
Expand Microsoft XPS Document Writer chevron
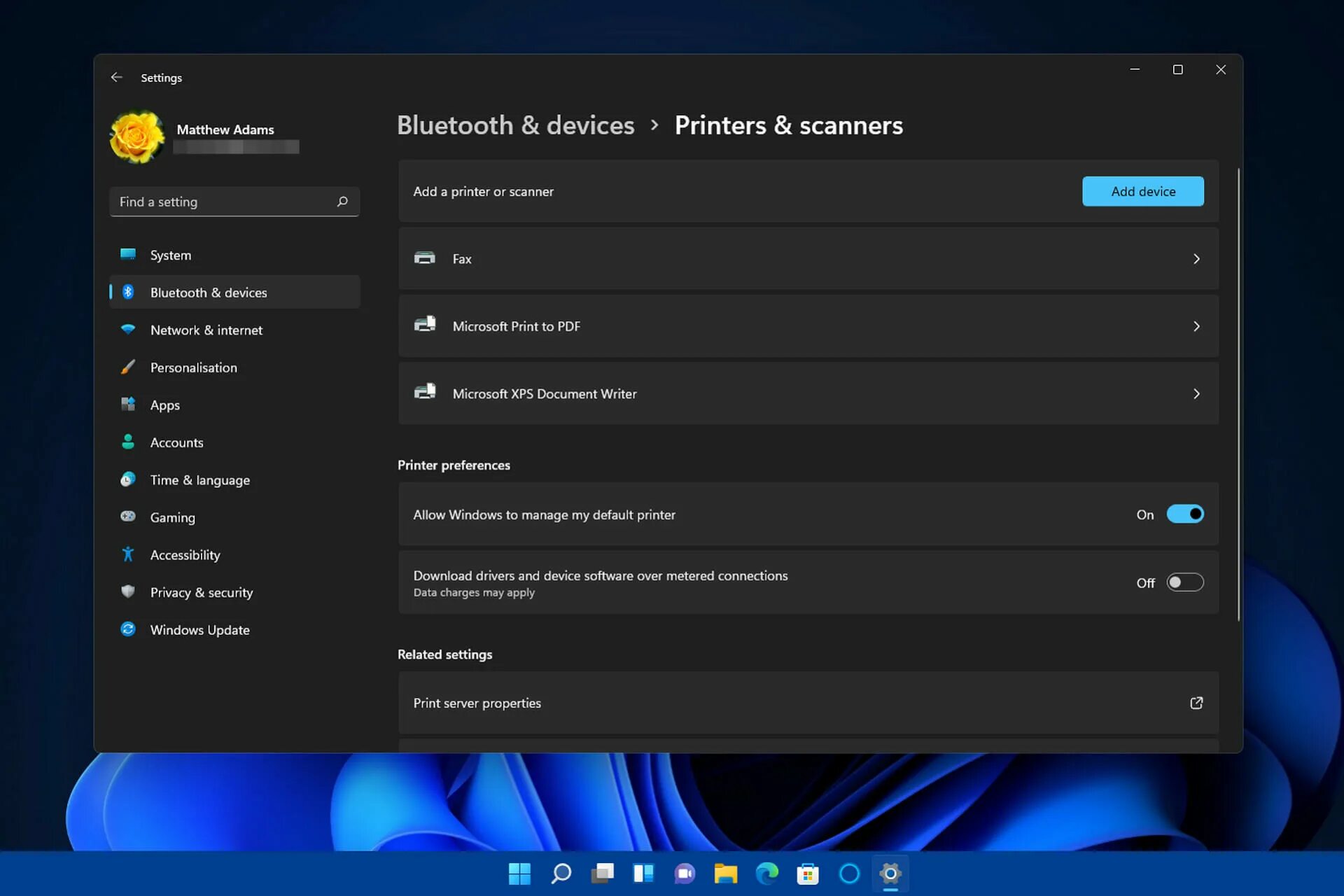[x=1196, y=394]
